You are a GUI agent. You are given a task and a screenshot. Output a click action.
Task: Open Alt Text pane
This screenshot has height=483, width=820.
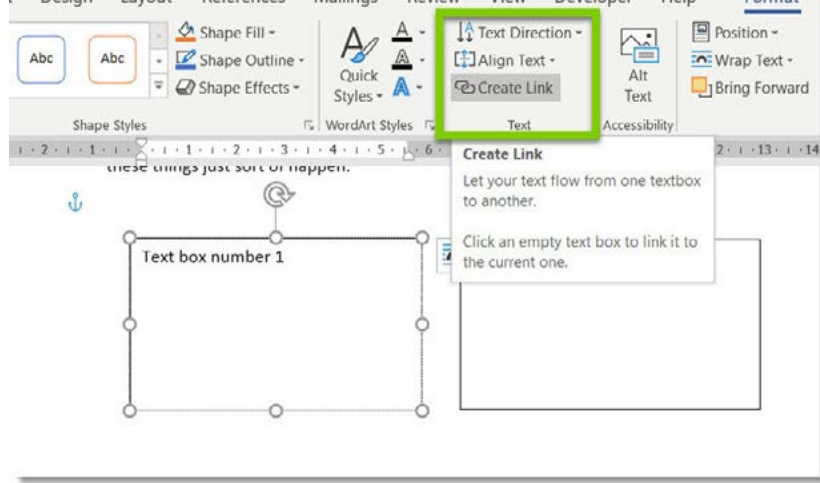(638, 65)
